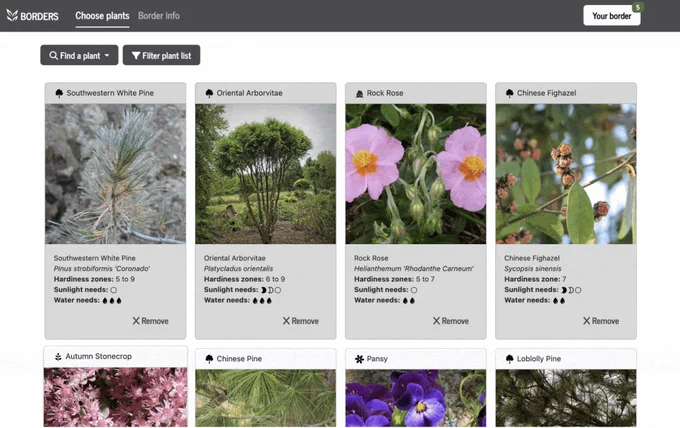Open the Chinese Pine photo
680x428 pixels.
tap(265, 398)
